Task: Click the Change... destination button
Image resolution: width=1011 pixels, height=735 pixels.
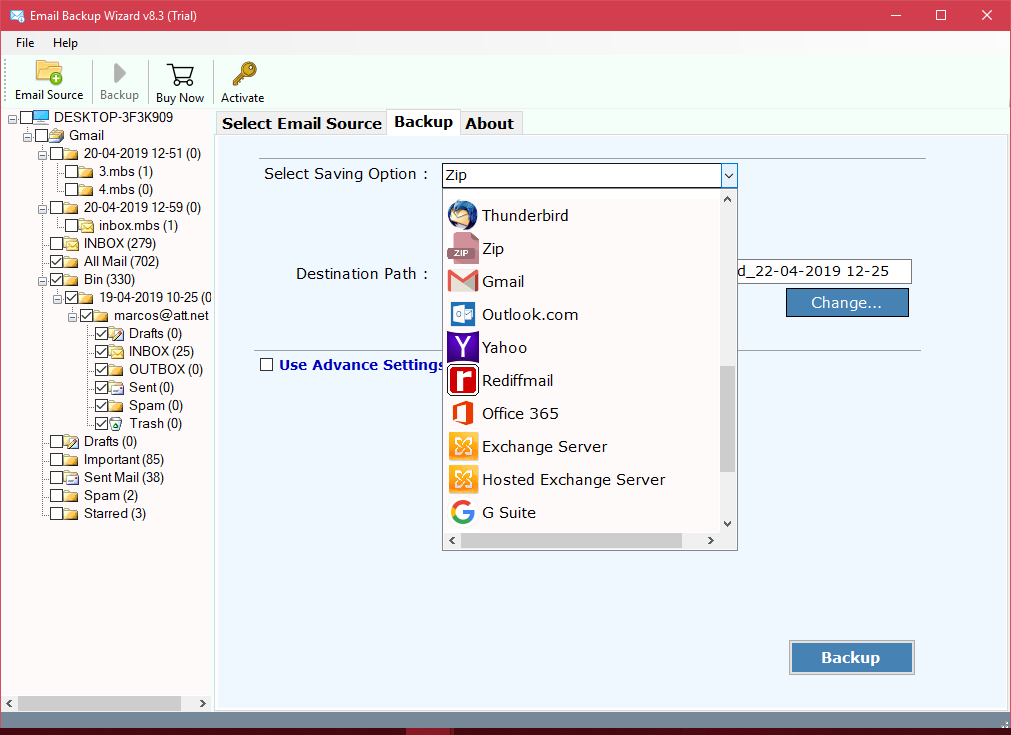Action: pyautogui.click(x=847, y=302)
